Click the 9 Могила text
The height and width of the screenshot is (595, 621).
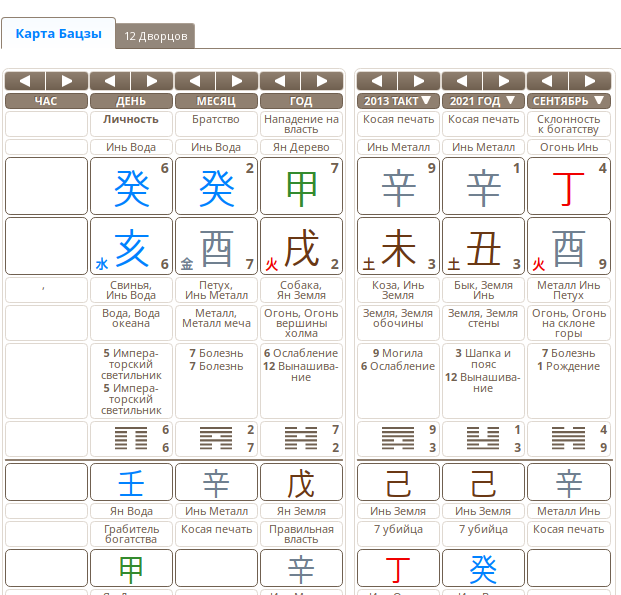click(x=398, y=353)
